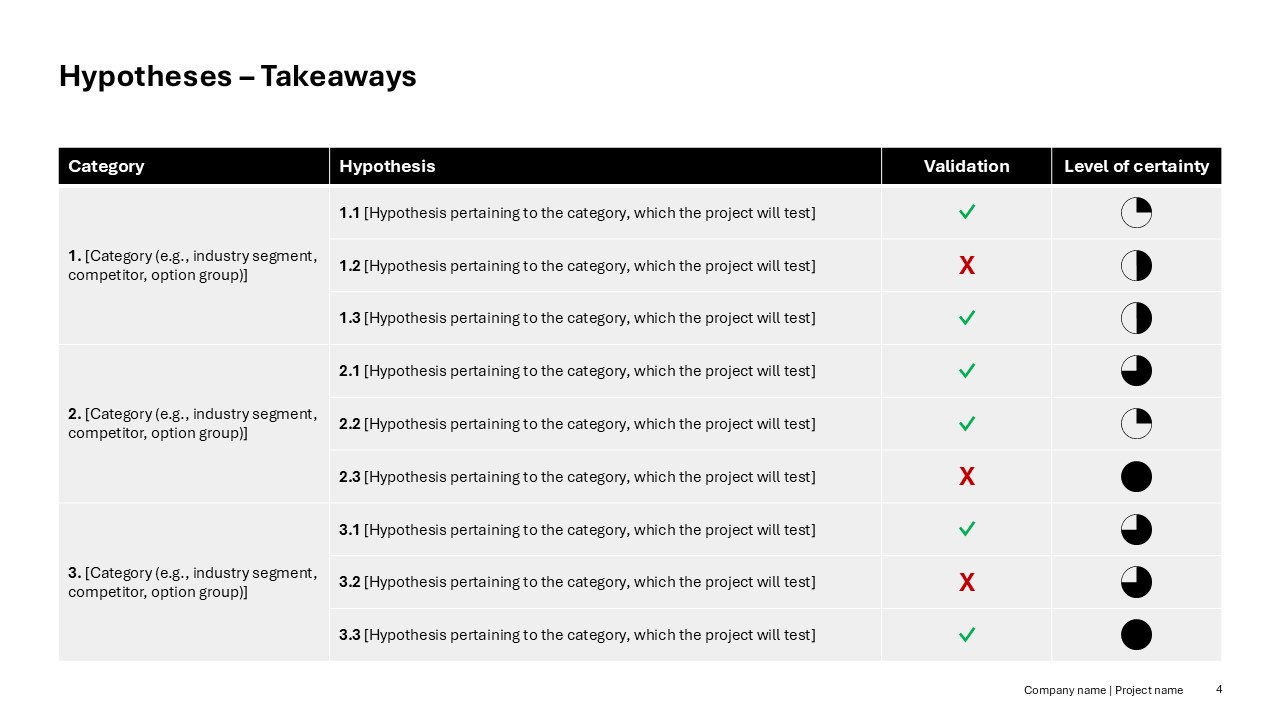Click the Company name | Project name footer
The width and height of the screenshot is (1280, 720).
[x=1103, y=690]
